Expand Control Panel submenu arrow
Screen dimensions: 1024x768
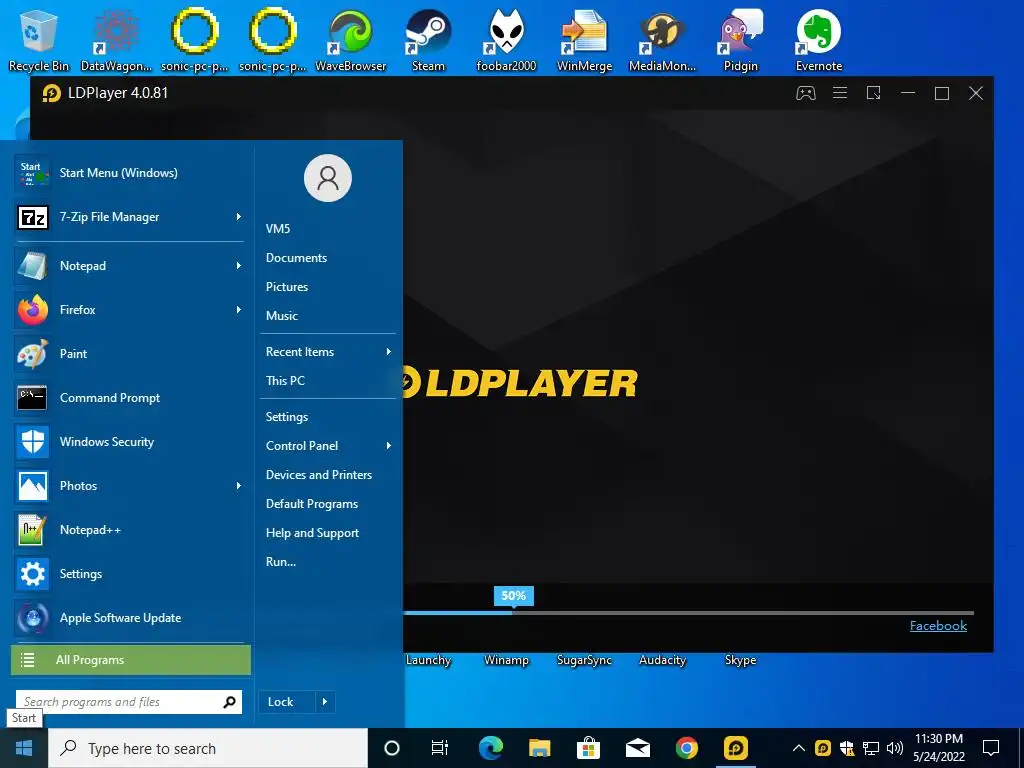point(389,446)
